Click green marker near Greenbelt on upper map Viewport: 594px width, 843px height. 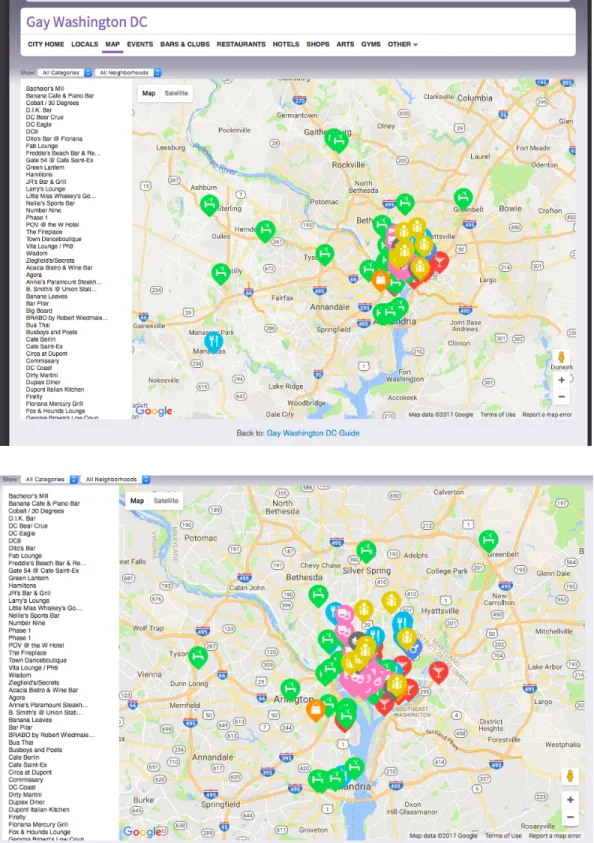point(463,199)
